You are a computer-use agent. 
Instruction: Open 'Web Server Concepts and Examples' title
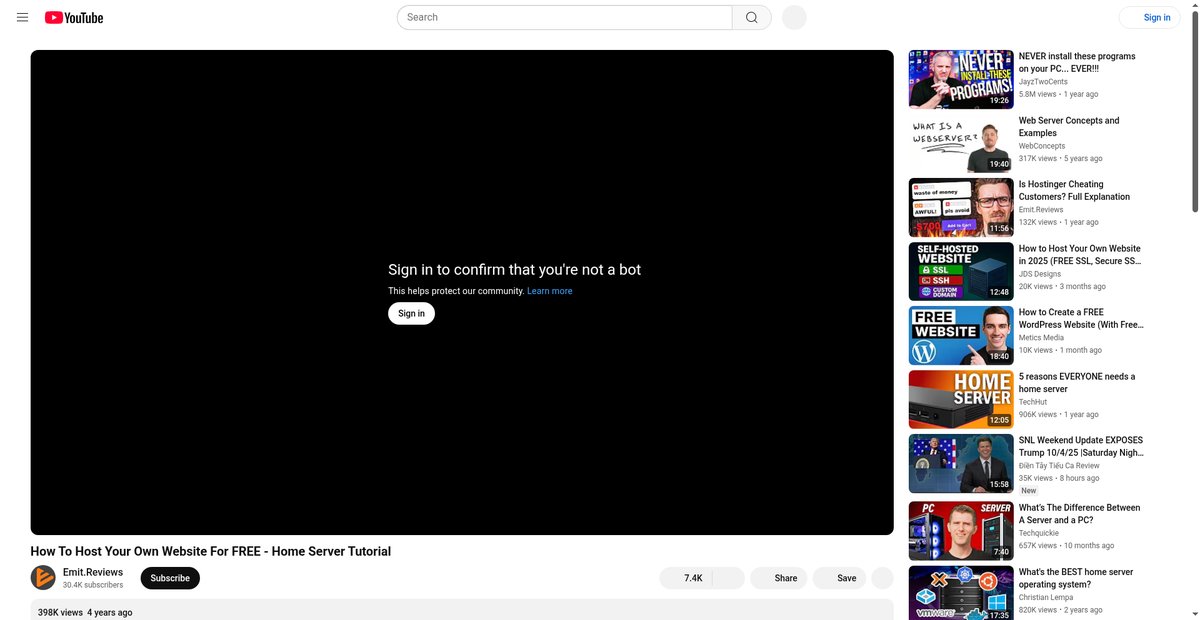click(1069, 127)
